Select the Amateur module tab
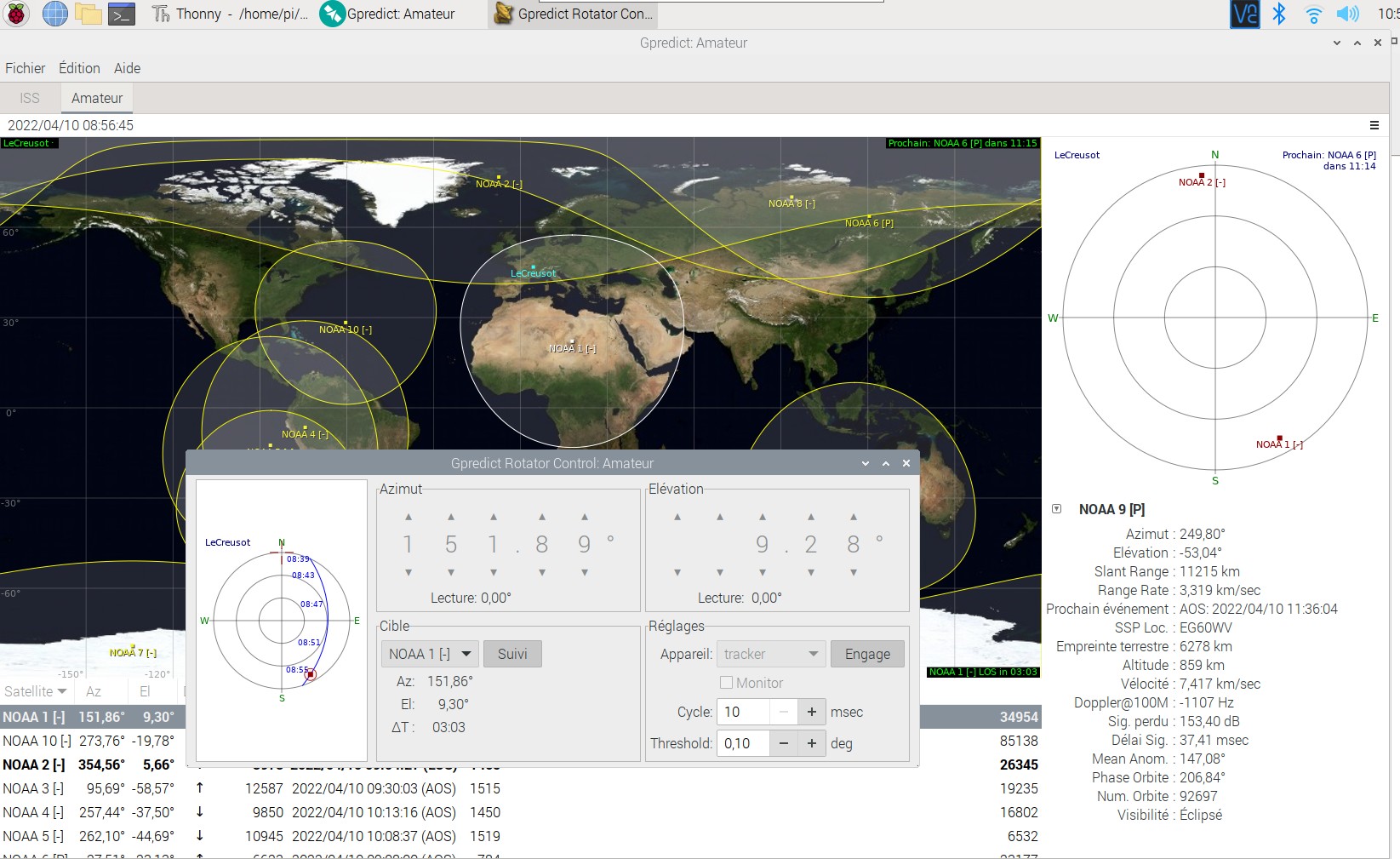This screenshot has height=859, width=1400. 97,98
